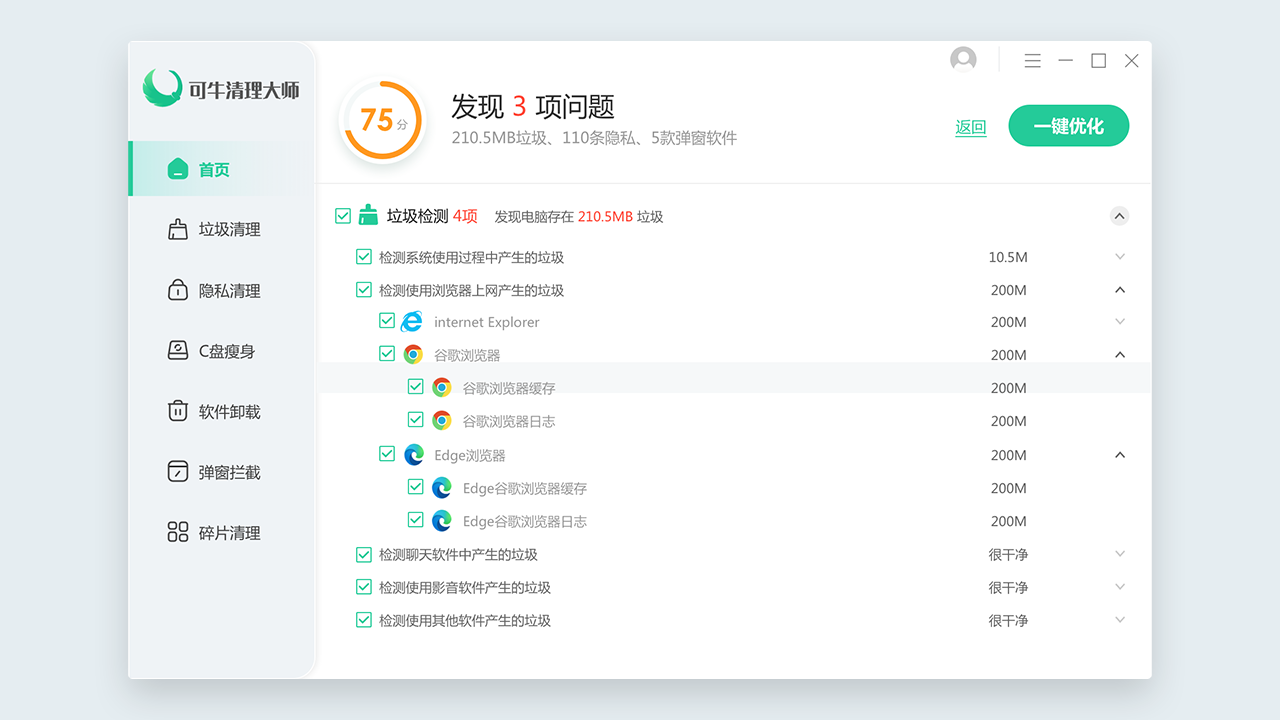Click the 一键优化 button
The width and height of the screenshot is (1280, 720).
coord(1068,126)
